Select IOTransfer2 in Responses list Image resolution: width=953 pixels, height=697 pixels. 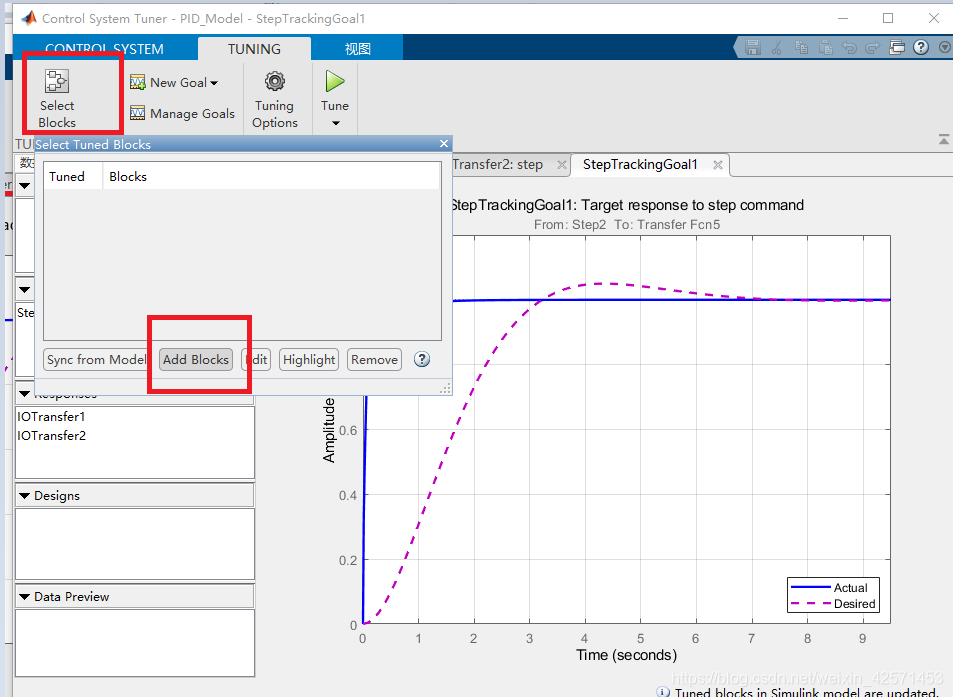[52, 436]
